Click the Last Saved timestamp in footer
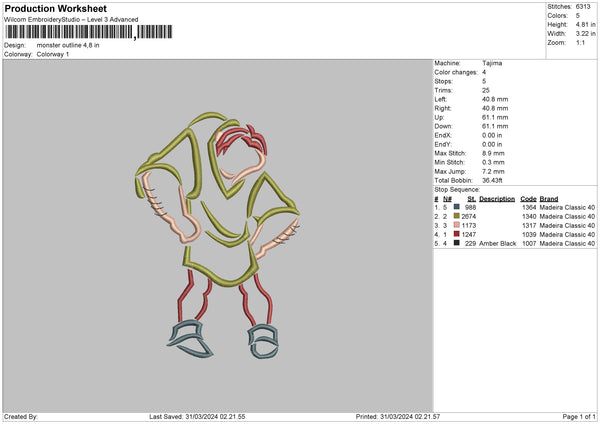The height and width of the screenshot is (424, 600). tap(203, 416)
